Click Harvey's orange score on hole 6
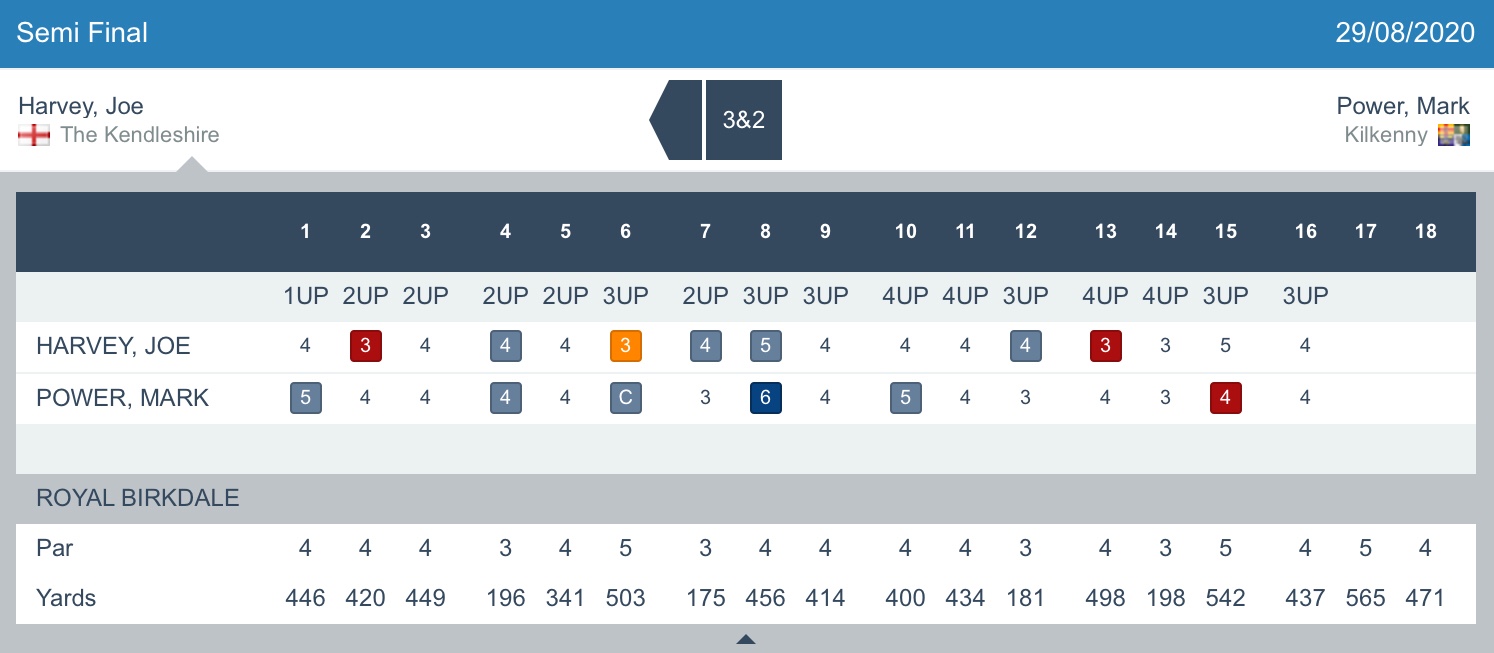This screenshot has width=1494, height=653. (625, 346)
